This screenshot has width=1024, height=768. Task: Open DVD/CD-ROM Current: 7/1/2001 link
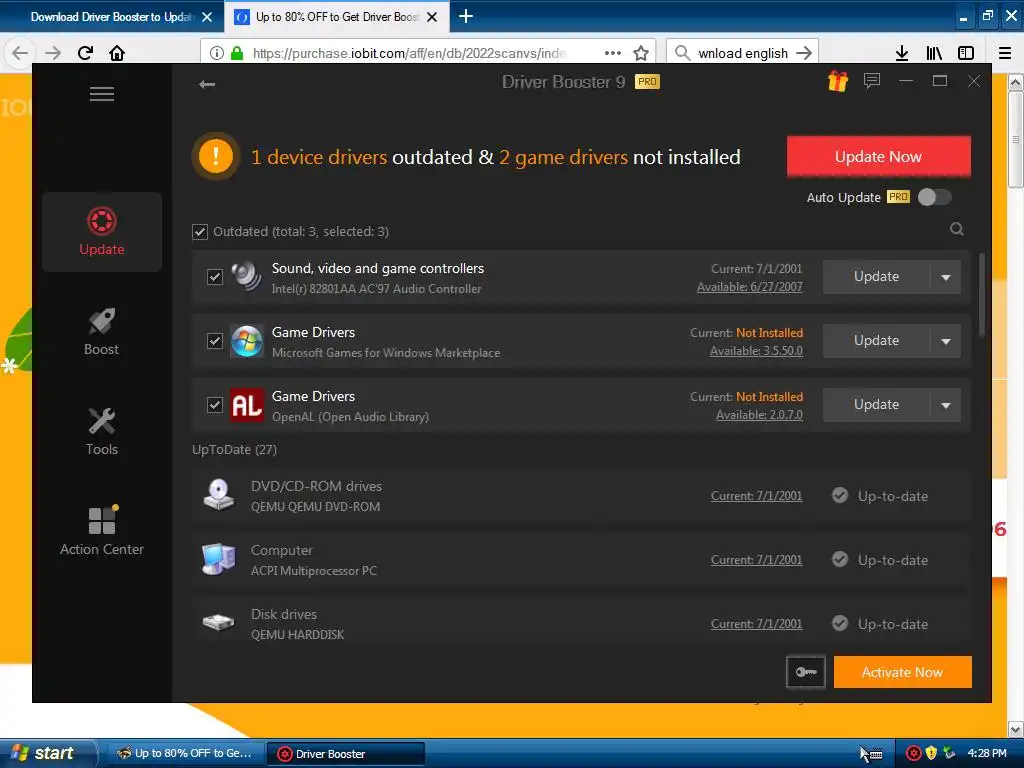click(x=756, y=496)
